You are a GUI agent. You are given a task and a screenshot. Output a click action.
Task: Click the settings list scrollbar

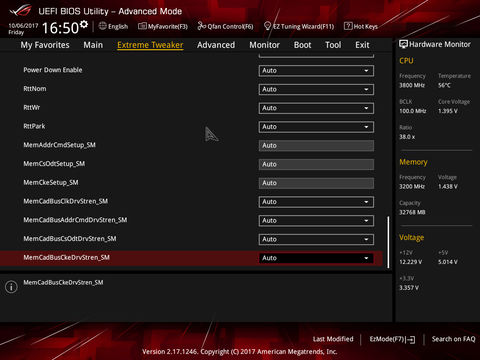388,242
